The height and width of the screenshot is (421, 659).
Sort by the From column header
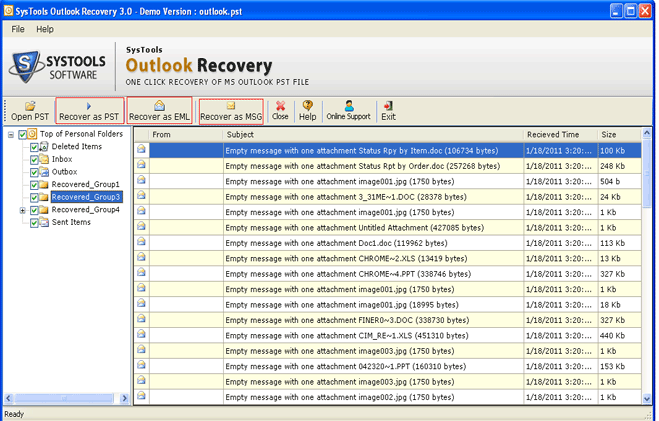tap(186, 134)
